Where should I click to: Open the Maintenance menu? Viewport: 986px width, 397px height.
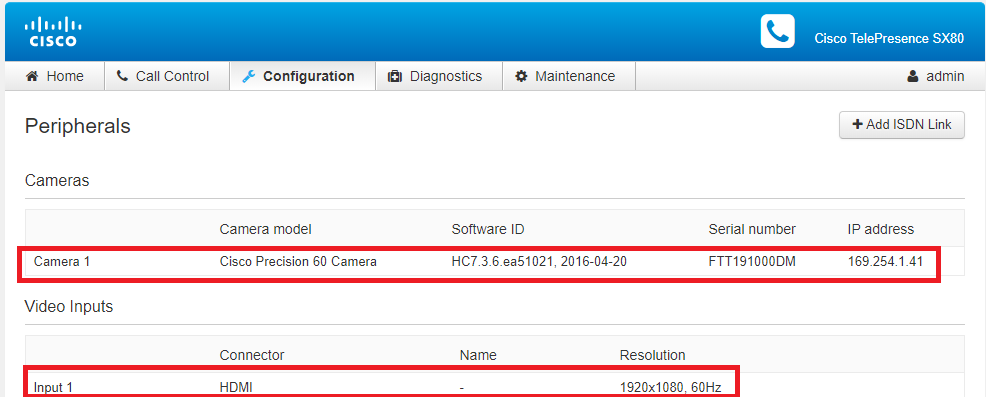tap(569, 76)
